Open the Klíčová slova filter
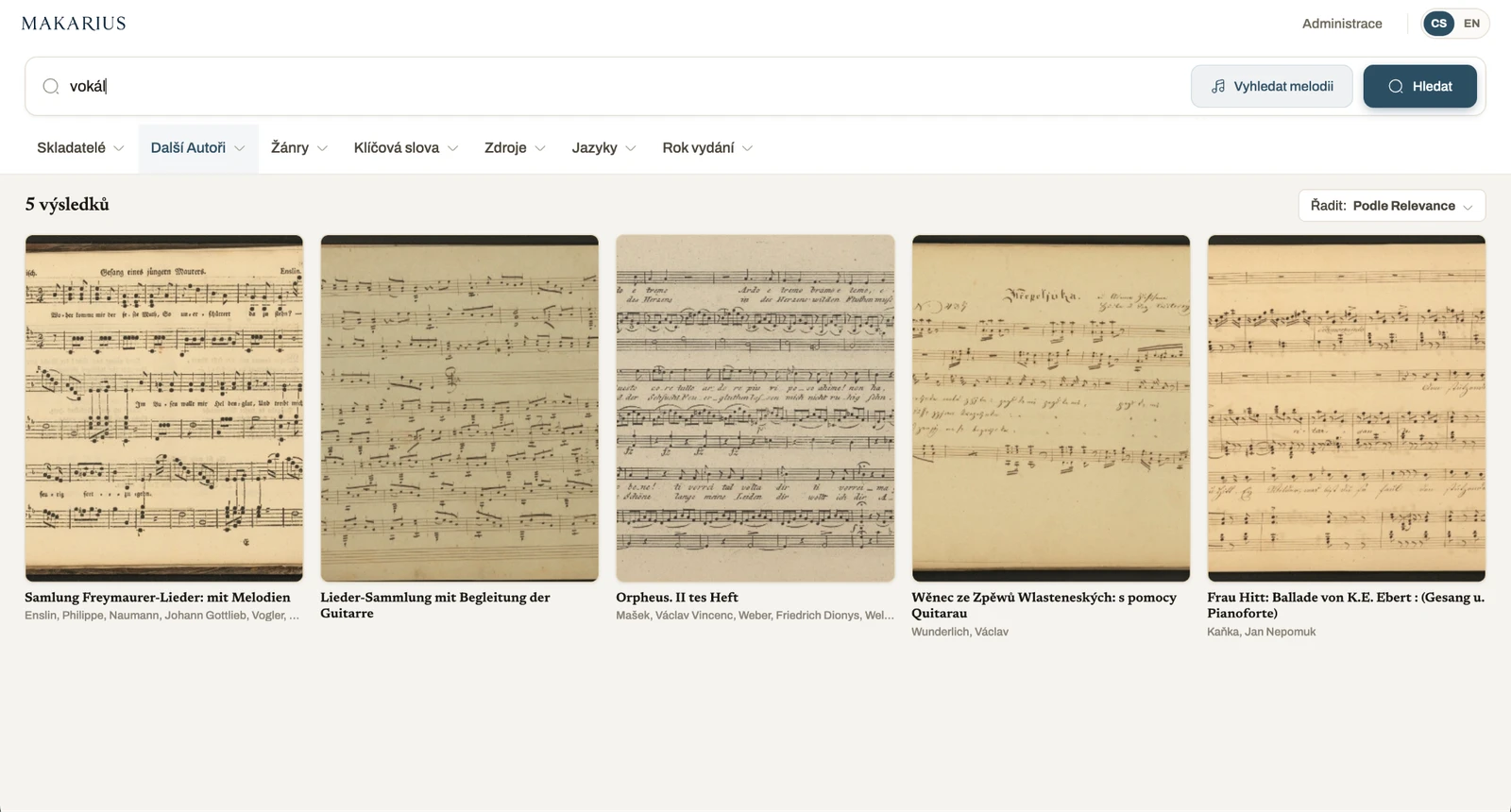The width and height of the screenshot is (1511, 812). (406, 148)
